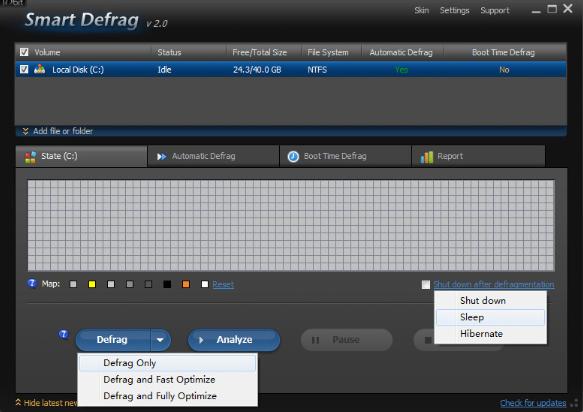Click the 24.3/40.0 GB size cell
The image size is (583, 412).
click(x=257, y=70)
